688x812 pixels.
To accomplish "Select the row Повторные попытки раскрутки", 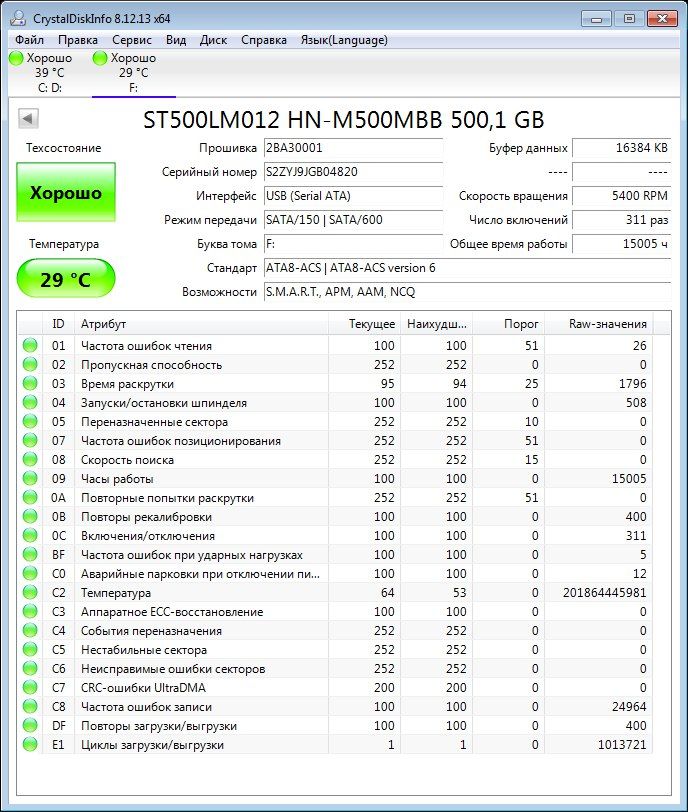I will point(335,498).
